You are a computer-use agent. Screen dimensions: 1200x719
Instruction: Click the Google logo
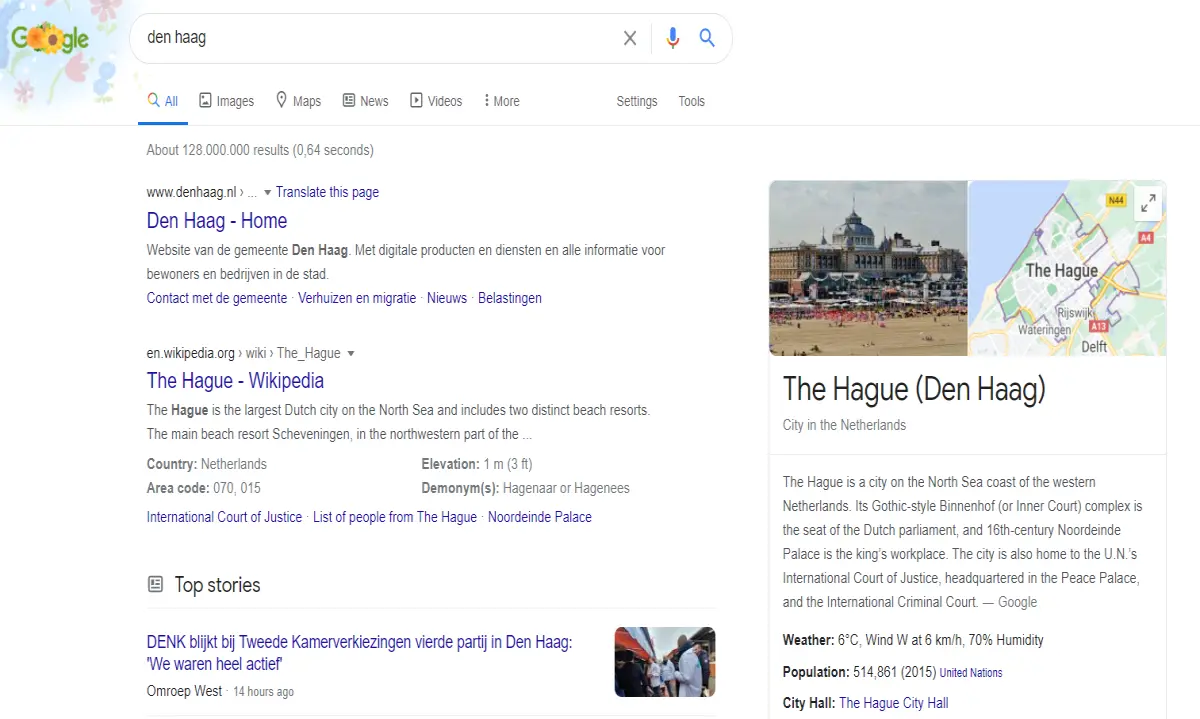(x=50, y=39)
